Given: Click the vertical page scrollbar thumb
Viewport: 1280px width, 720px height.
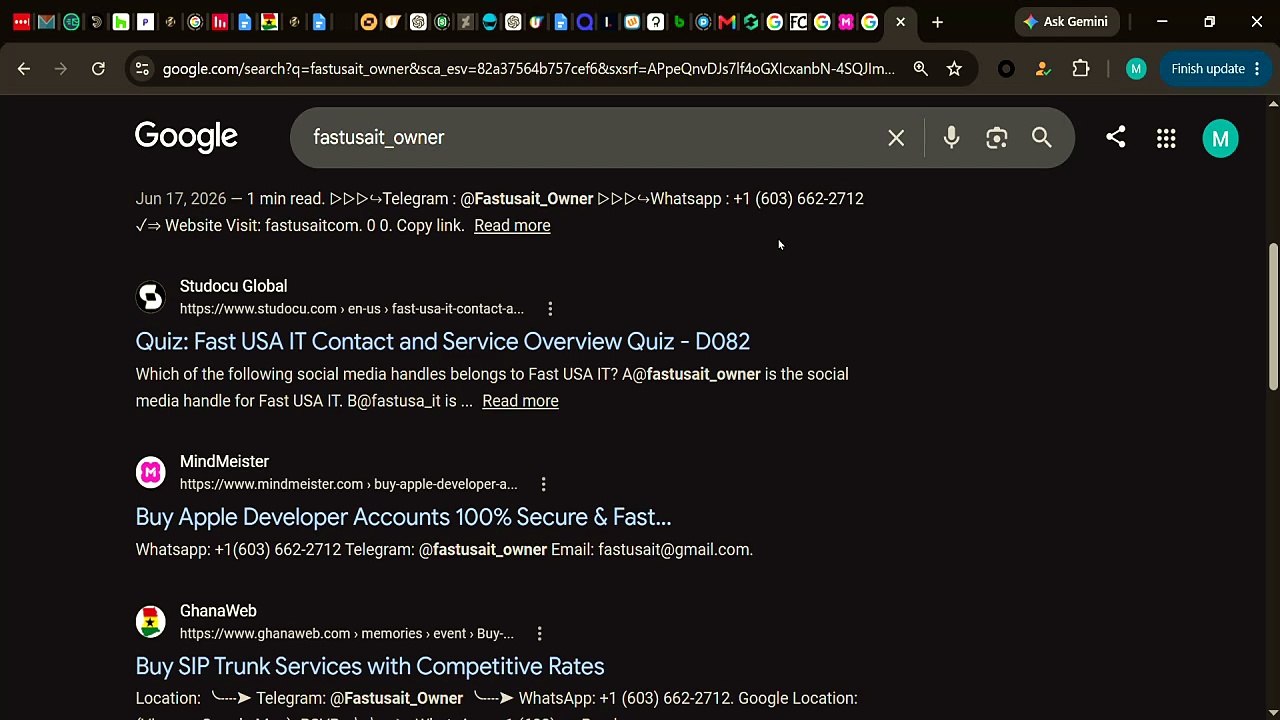Looking at the screenshot, I should pos(1273,317).
